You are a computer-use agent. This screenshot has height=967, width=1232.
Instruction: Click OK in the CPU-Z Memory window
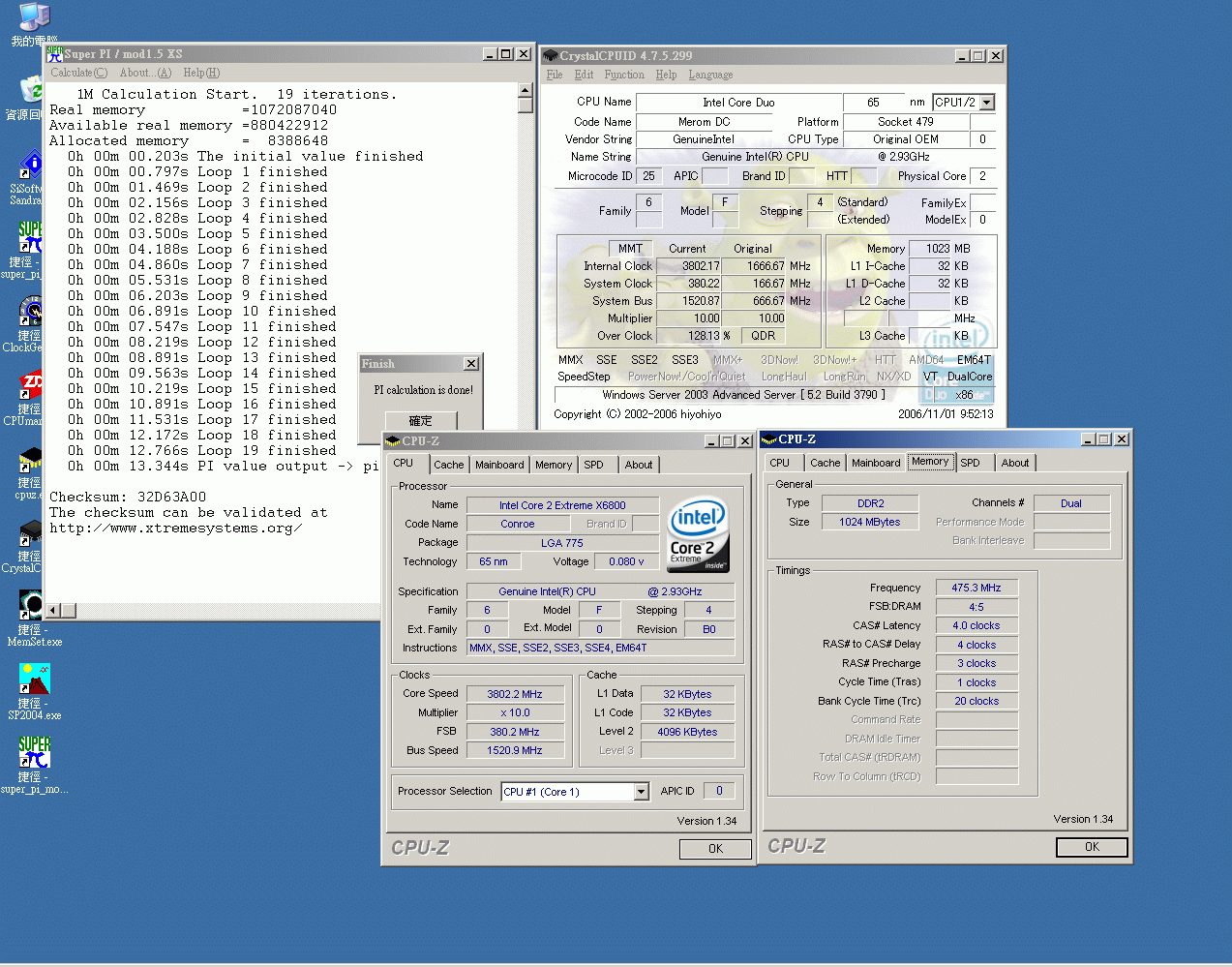1091,847
